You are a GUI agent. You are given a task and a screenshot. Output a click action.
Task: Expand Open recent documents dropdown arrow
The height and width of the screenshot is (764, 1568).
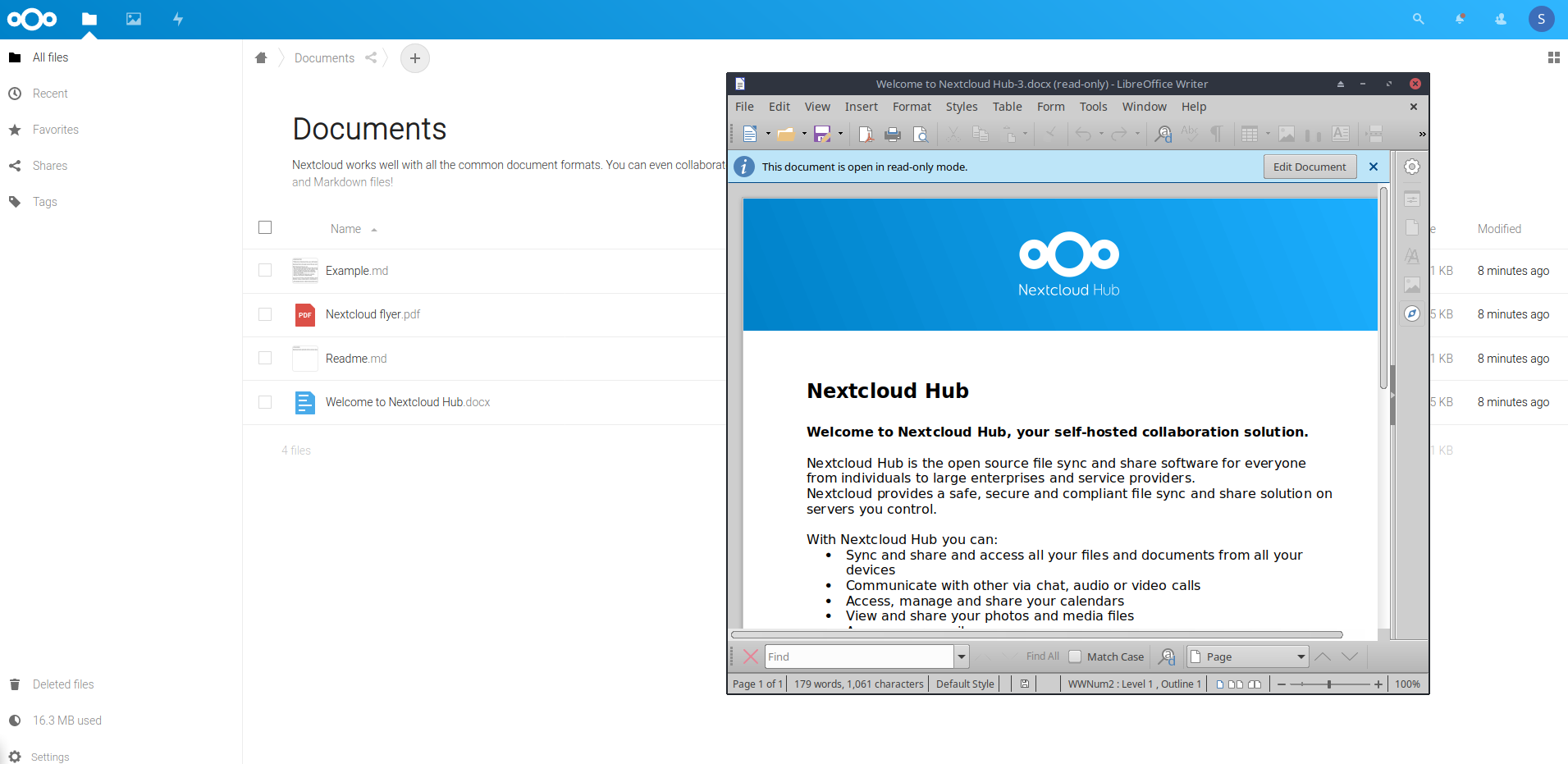pos(804,134)
